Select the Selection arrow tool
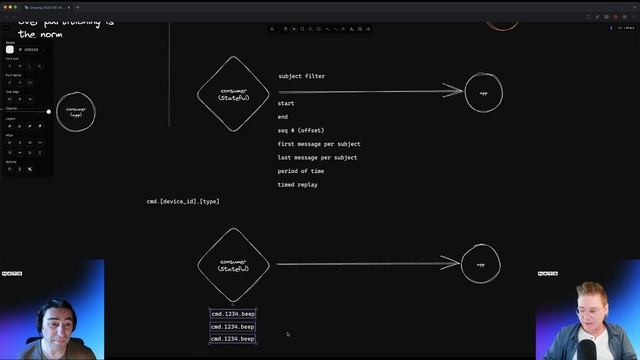 pyautogui.click(x=294, y=29)
